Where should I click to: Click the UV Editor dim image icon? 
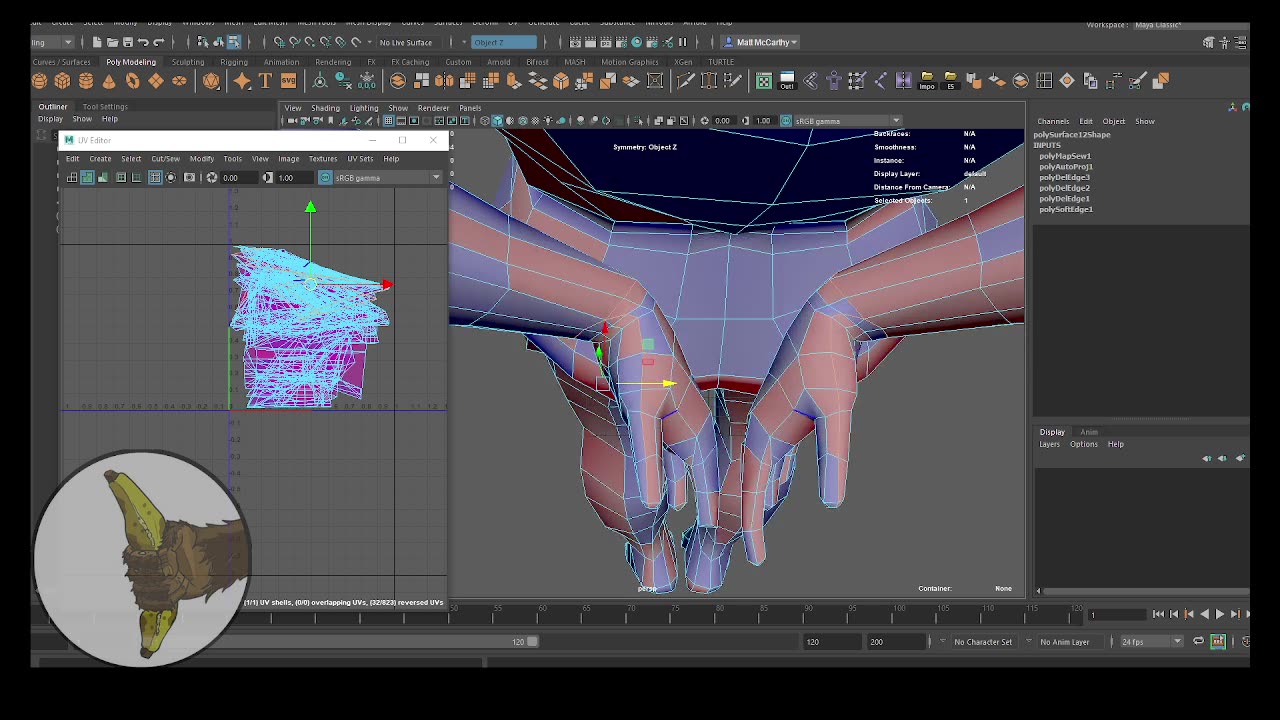(x=171, y=178)
